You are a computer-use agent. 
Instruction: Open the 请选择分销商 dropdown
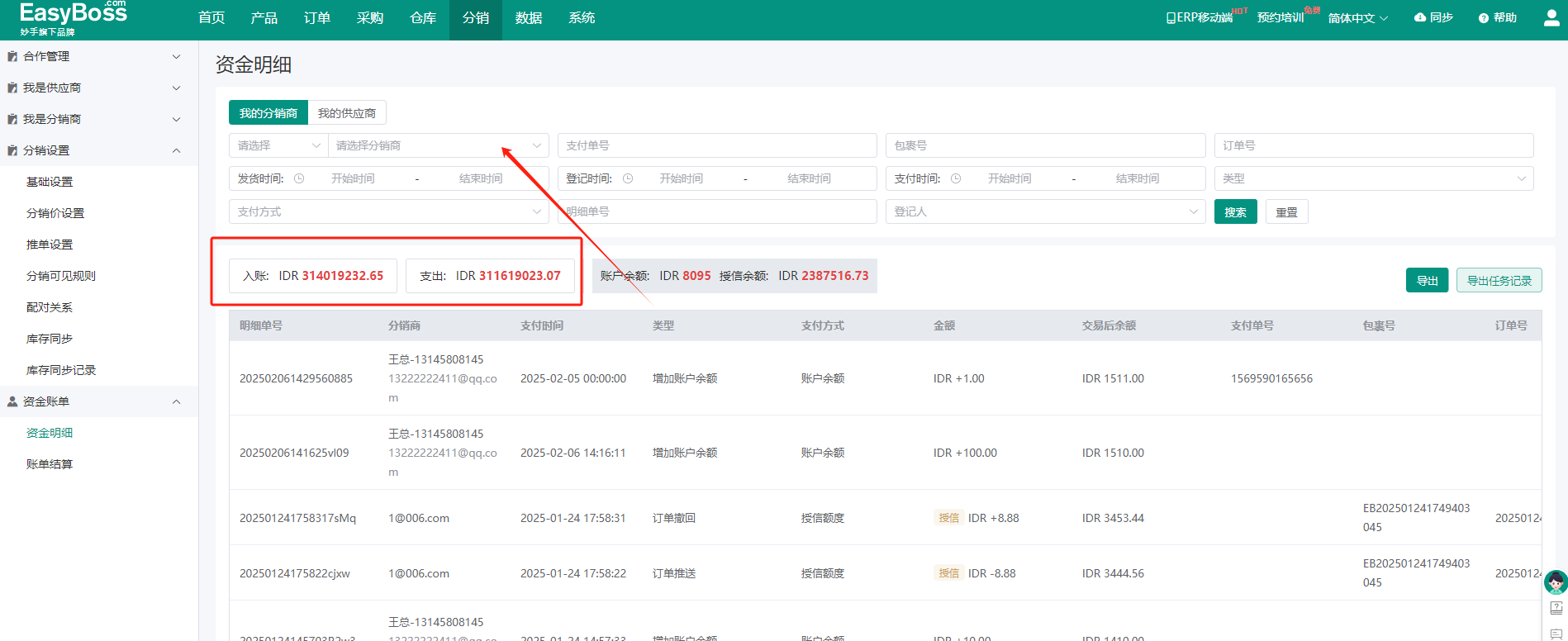[438, 145]
